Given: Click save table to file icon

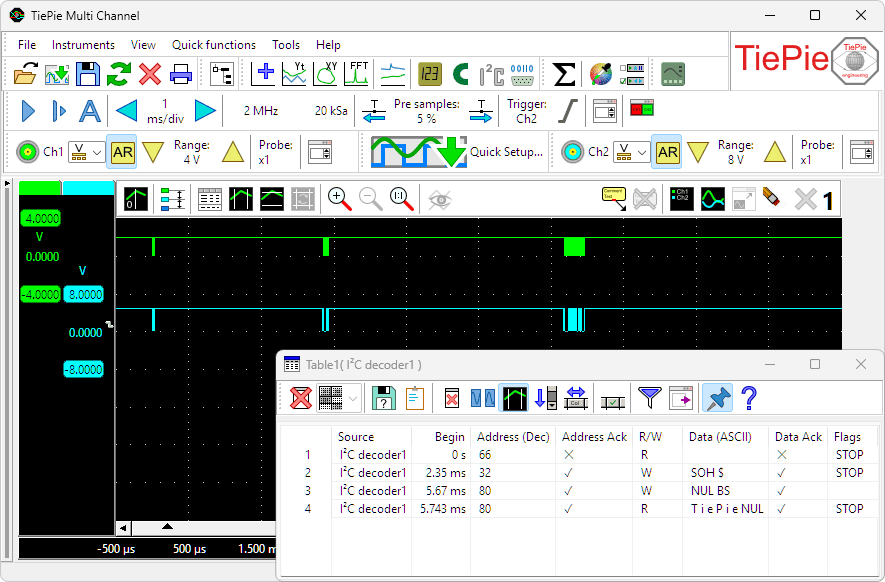Looking at the screenshot, I should 384,398.
